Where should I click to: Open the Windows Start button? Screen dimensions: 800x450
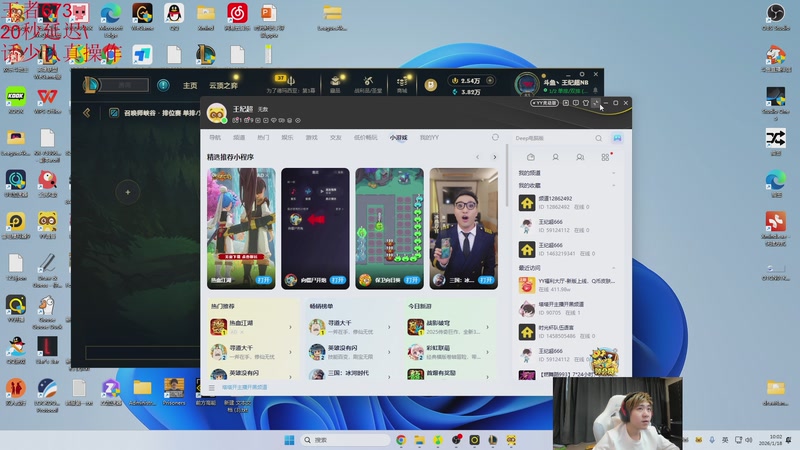pyautogui.click(x=289, y=440)
